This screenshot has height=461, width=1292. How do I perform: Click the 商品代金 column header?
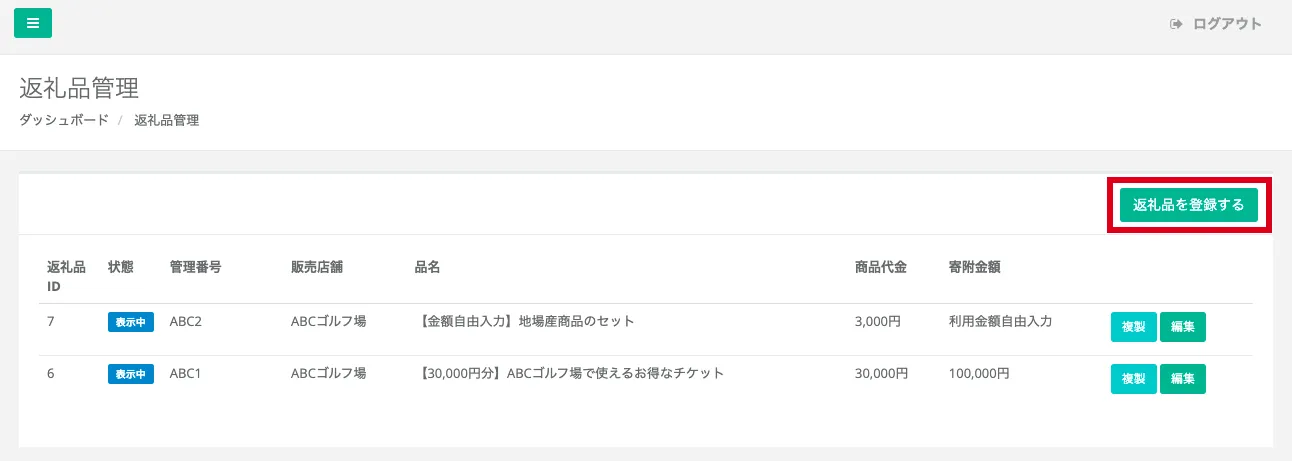click(x=880, y=267)
